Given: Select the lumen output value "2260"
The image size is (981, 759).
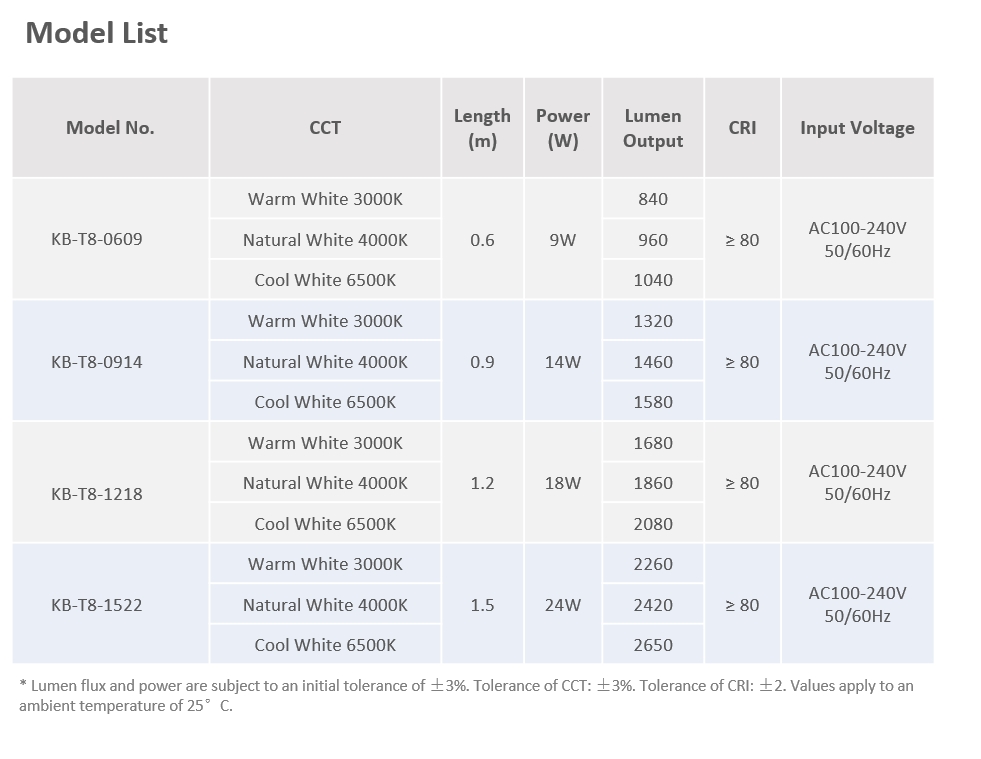Looking at the screenshot, I should (653, 564).
